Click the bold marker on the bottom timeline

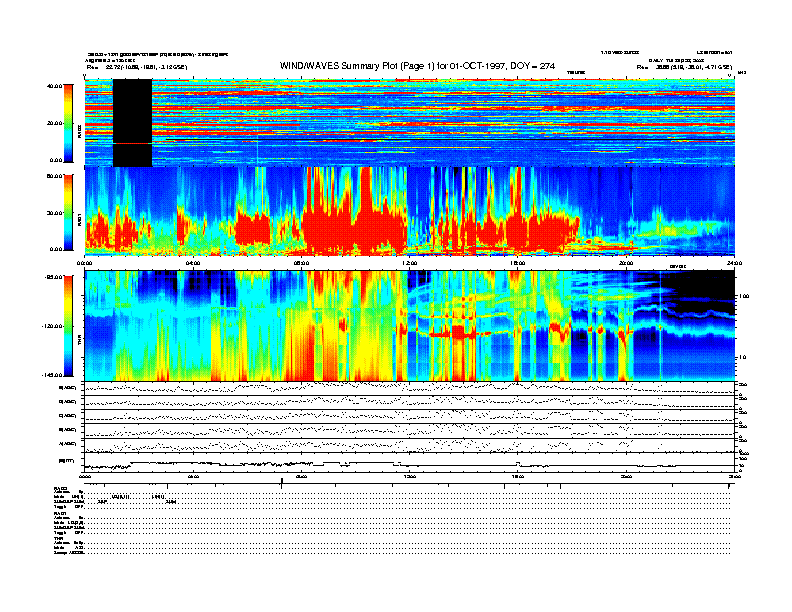pyautogui.click(x=281, y=484)
